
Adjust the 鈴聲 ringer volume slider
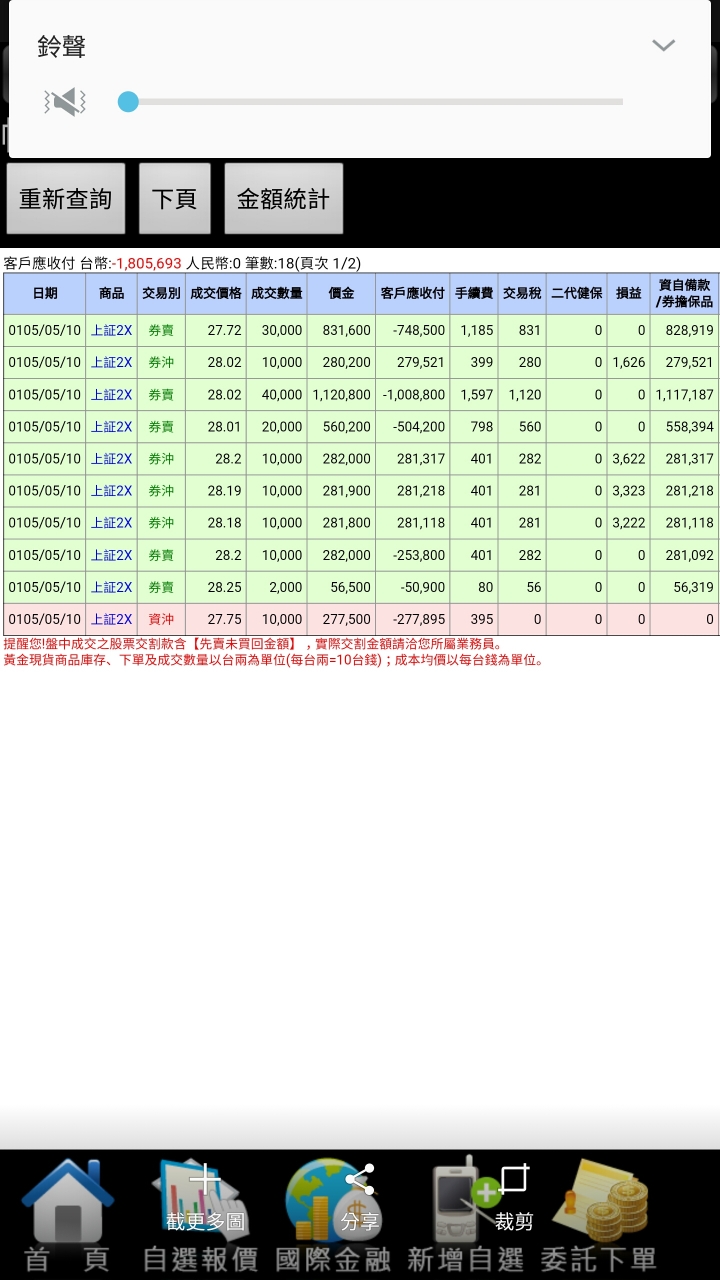coord(370,101)
